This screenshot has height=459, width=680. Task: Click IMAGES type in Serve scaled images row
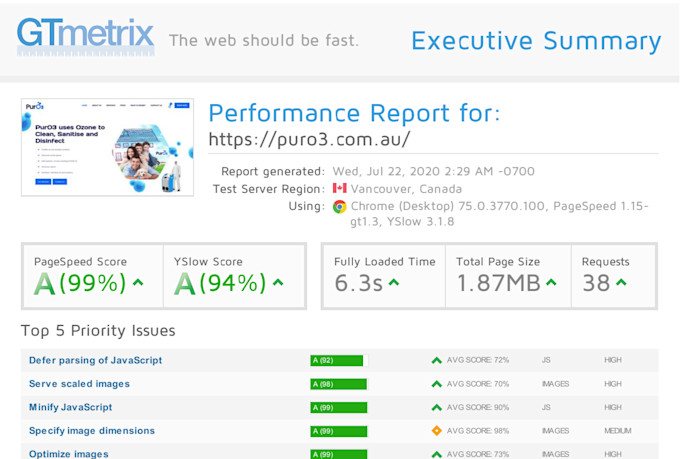[556, 384]
